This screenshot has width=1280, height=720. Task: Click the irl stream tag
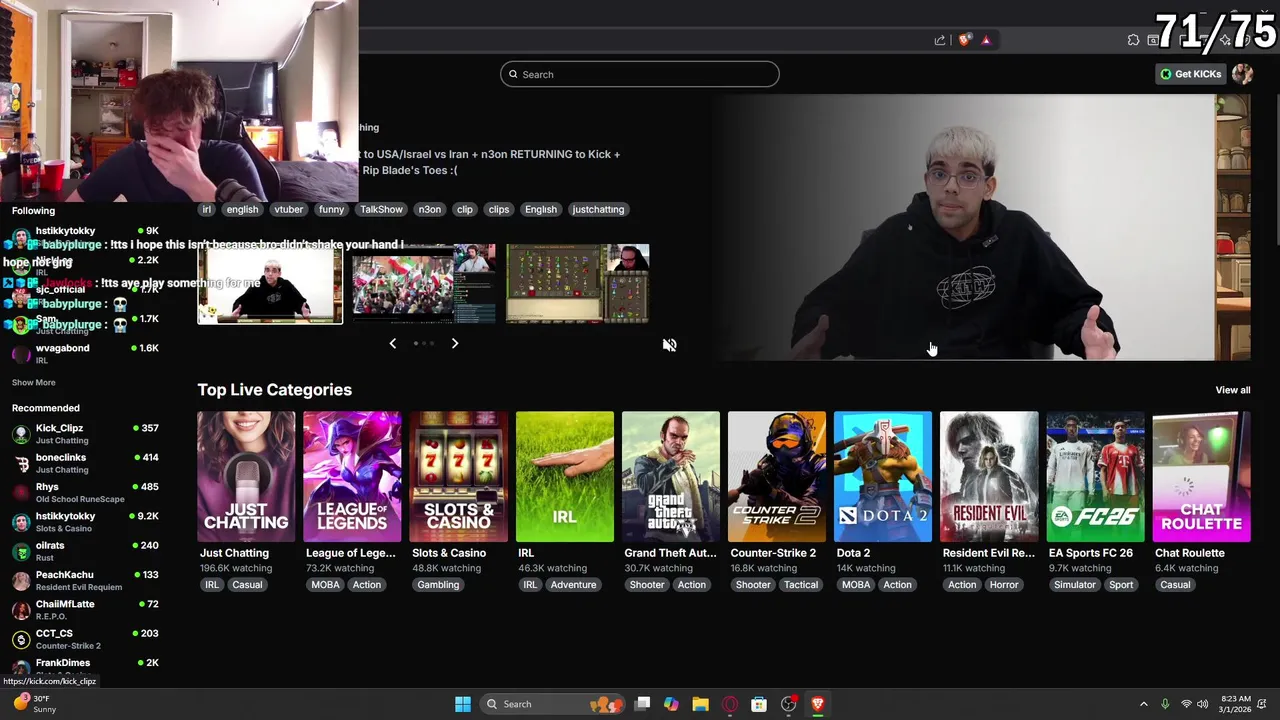tap(206, 209)
